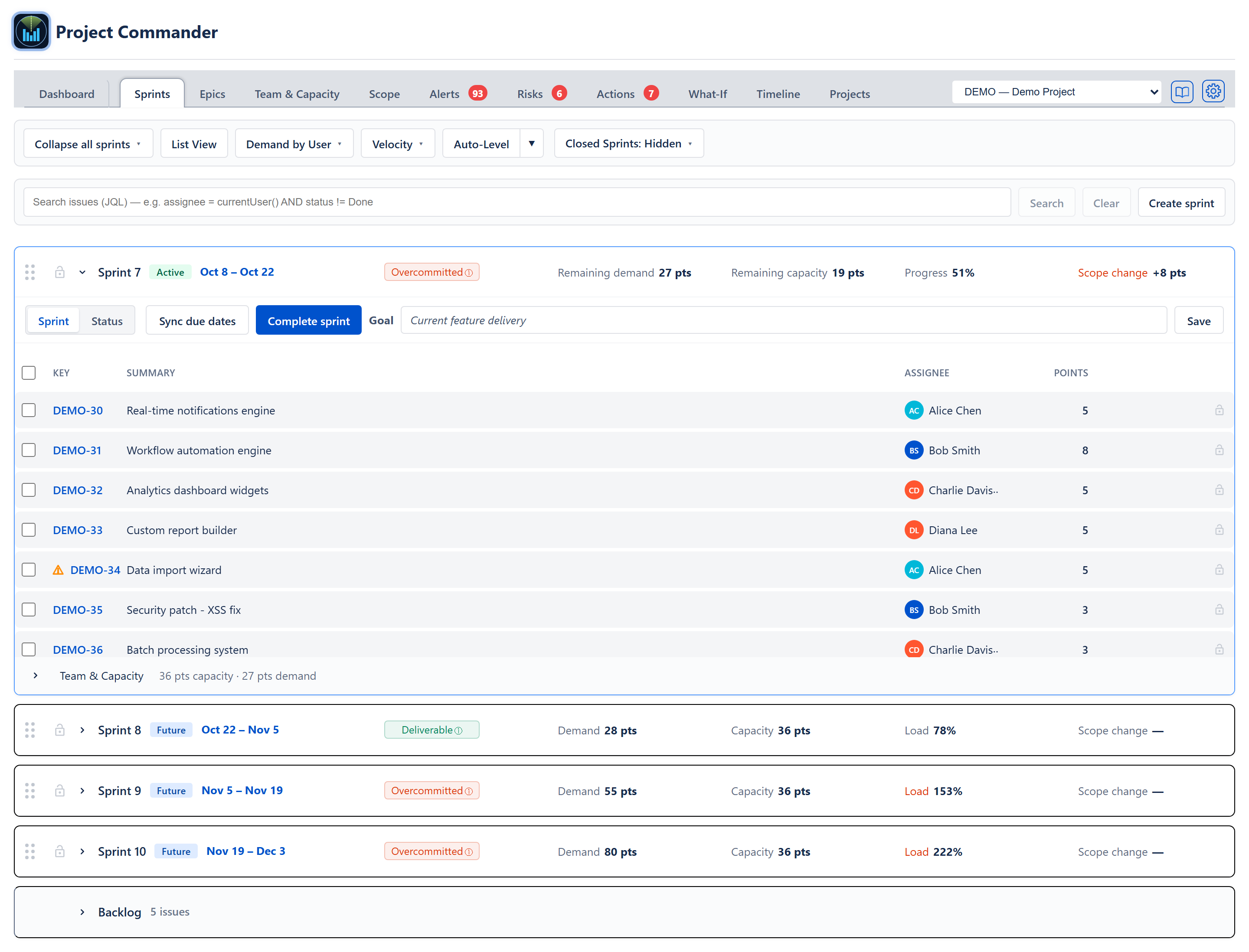Click the Complete sprint button
The width and height of the screenshot is (1249, 952).
tap(308, 321)
